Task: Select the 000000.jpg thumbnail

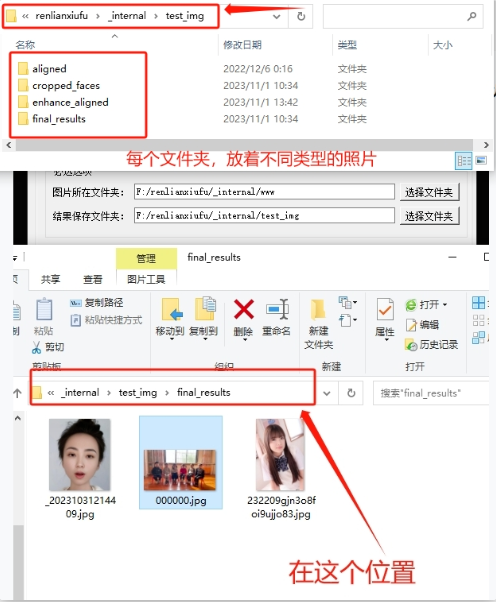Action: 181,462
